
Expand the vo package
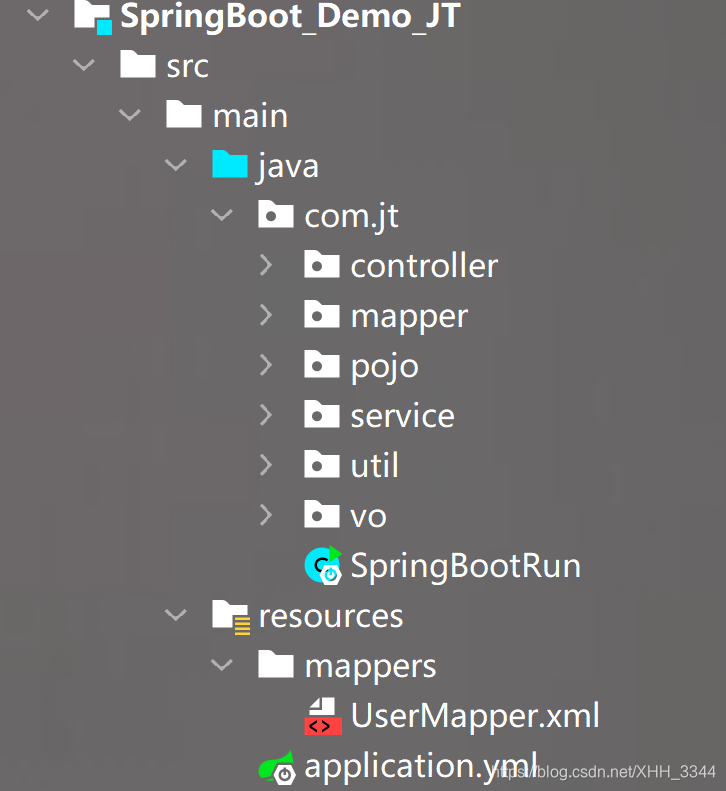tap(266, 515)
